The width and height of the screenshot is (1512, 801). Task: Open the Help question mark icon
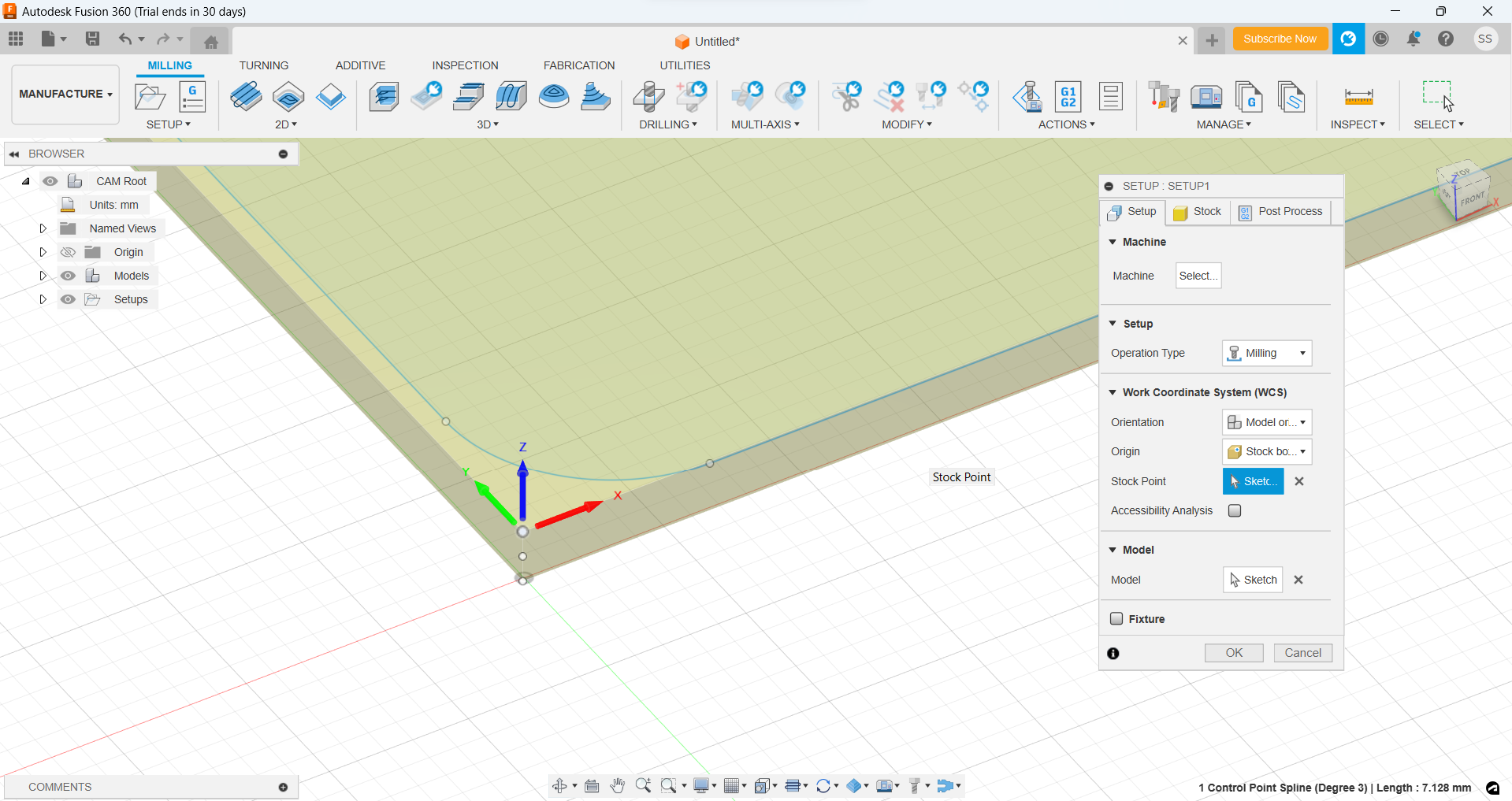[1446, 39]
